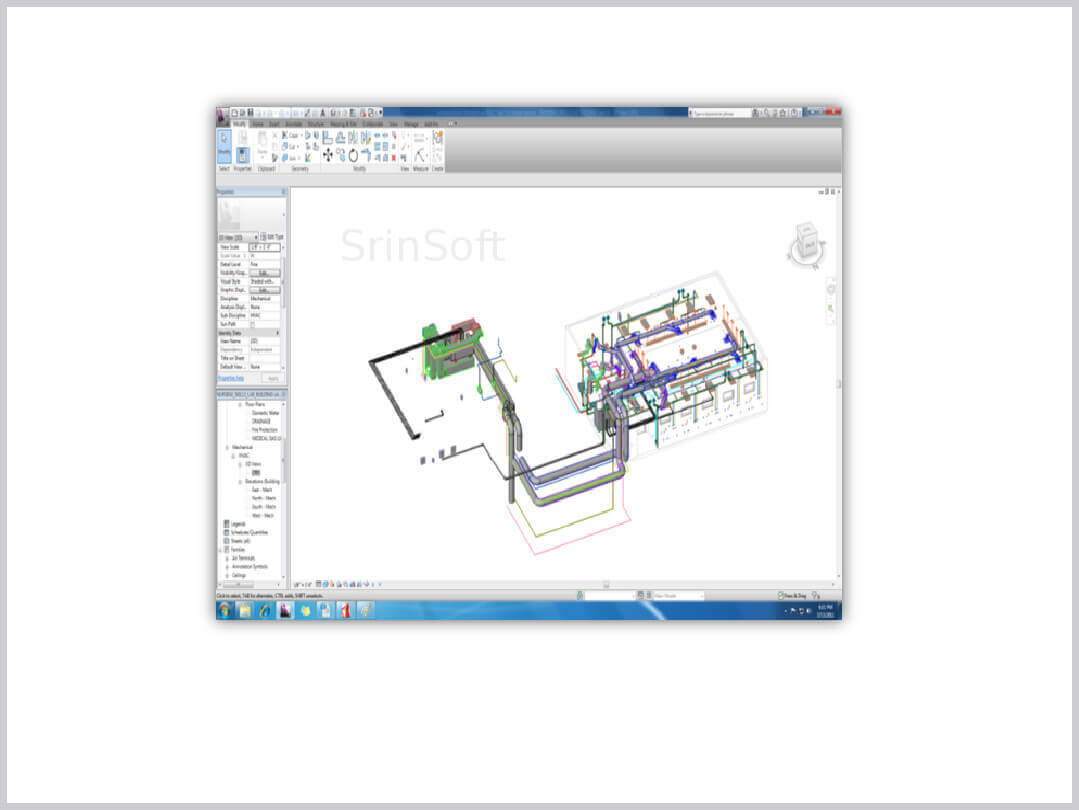Screen dimensions: 1079x810
Task: Expand the Families node in project browser
Action: pyautogui.click(x=222, y=550)
